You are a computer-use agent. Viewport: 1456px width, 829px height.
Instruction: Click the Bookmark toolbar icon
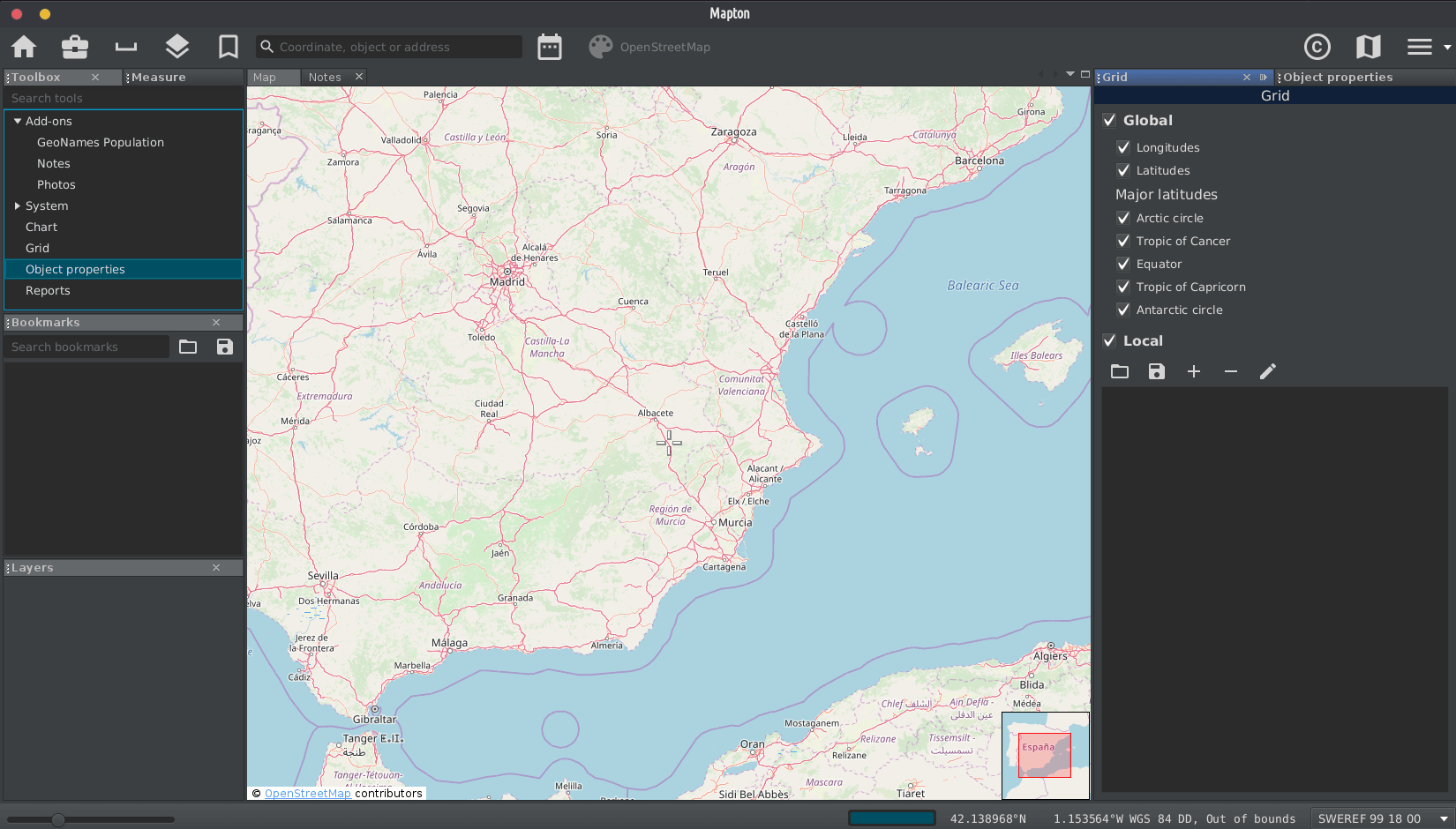(x=229, y=47)
